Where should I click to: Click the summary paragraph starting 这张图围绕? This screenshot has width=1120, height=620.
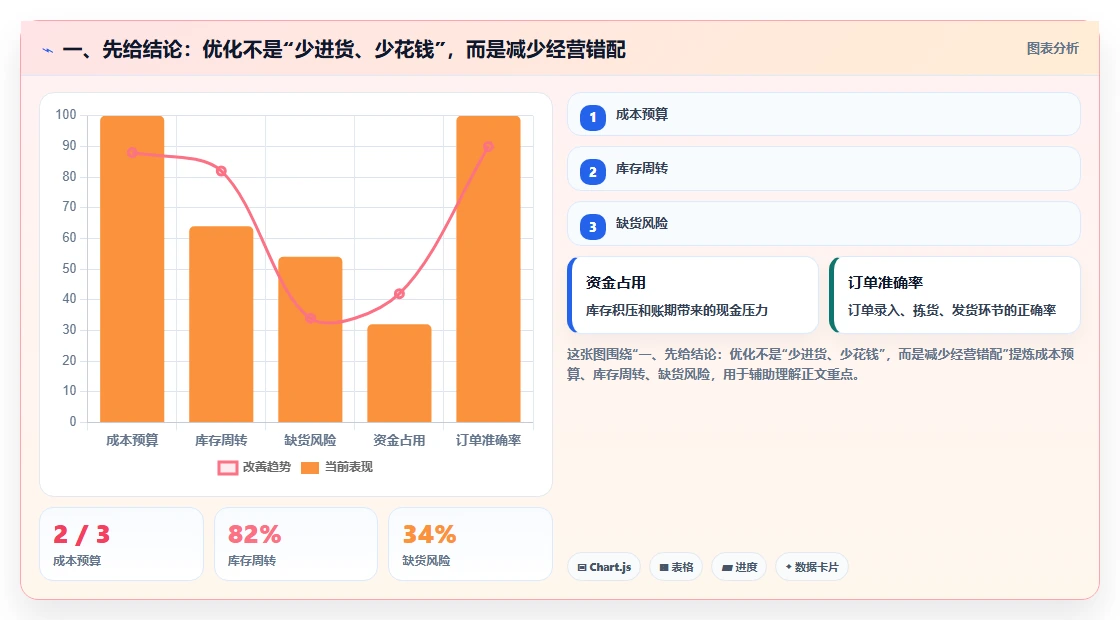coord(821,364)
